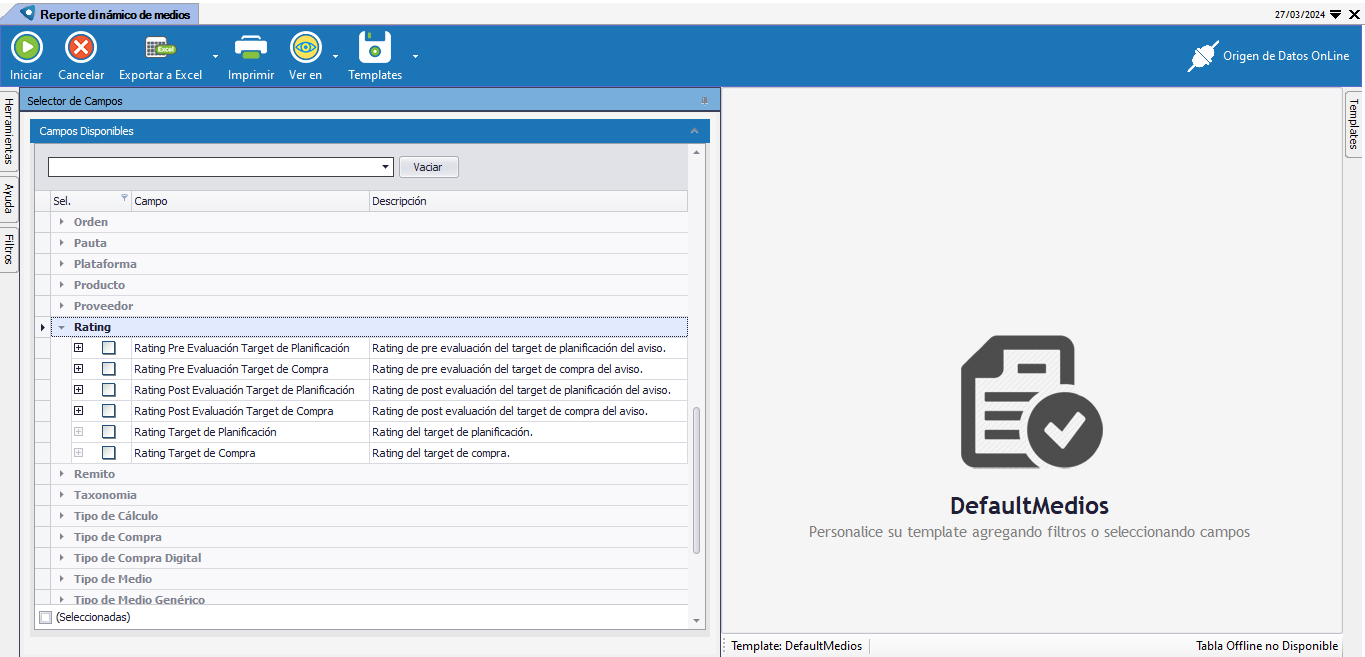Image resolution: width=1365 pixels, height=657 pixels.
Task: Click the green Iniciar play icon
Action: 27,47
